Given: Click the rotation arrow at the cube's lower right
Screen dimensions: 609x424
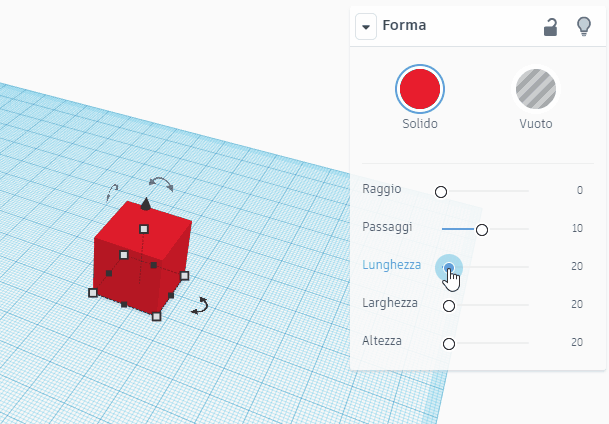Looking at the screenshot, I should coord(200,305).
